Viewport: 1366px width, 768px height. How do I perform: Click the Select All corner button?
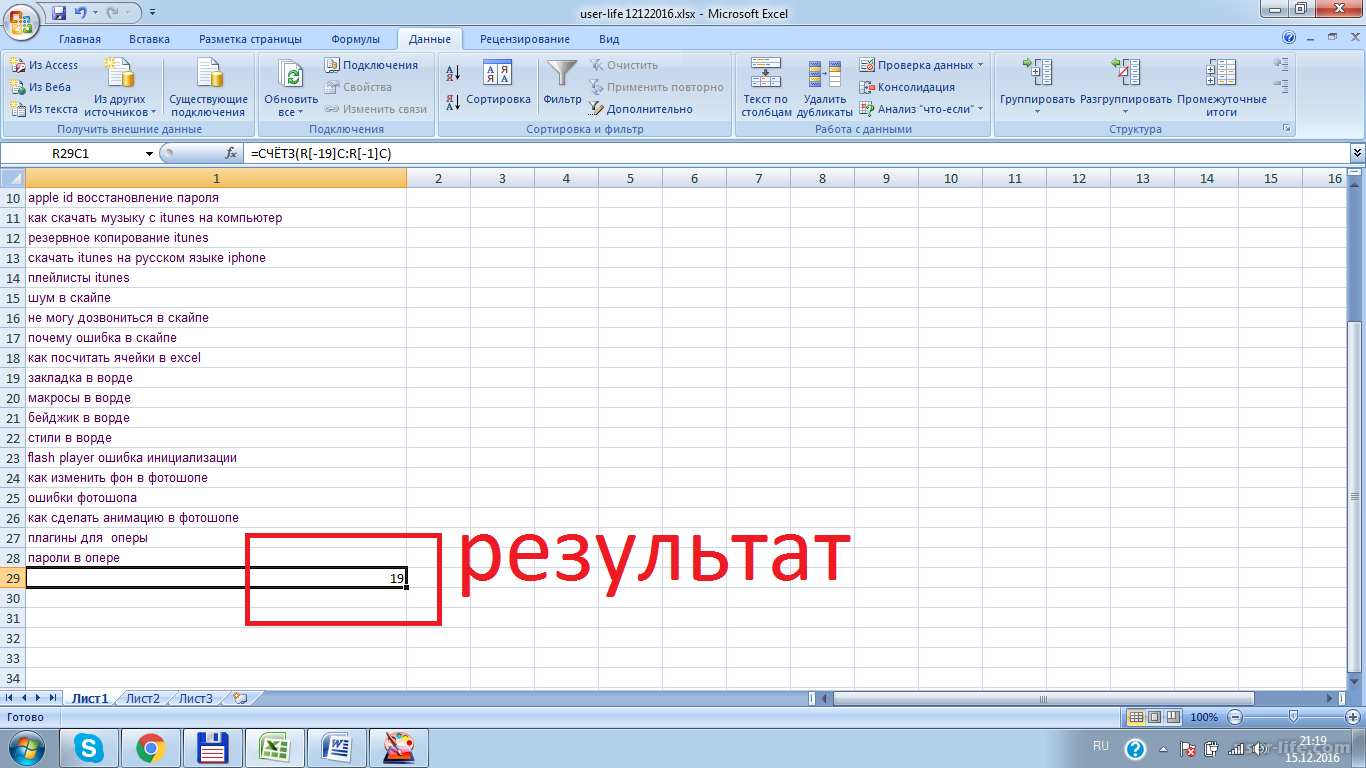point(12,178)
